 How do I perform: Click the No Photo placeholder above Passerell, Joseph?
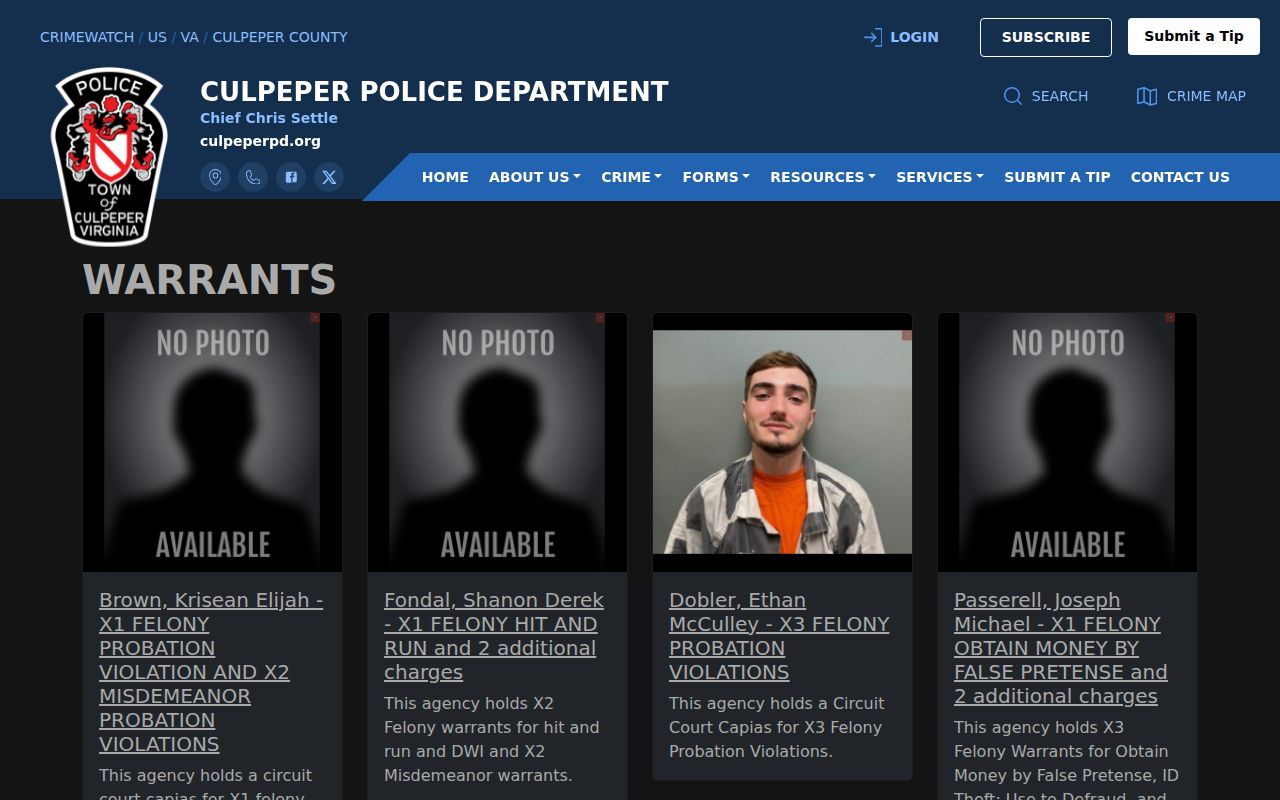(1067, 442)
